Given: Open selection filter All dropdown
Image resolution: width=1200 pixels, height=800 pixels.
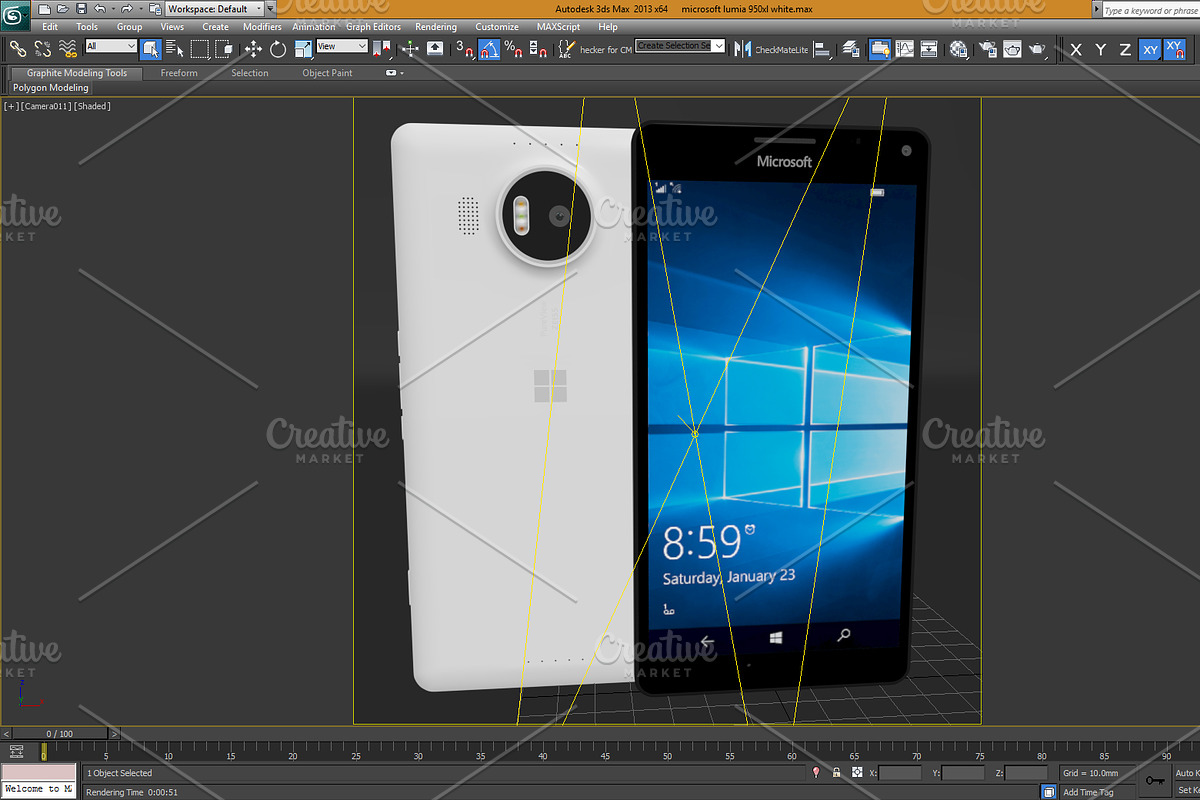Looking at the screenshot, I should [x=111, y=46].
